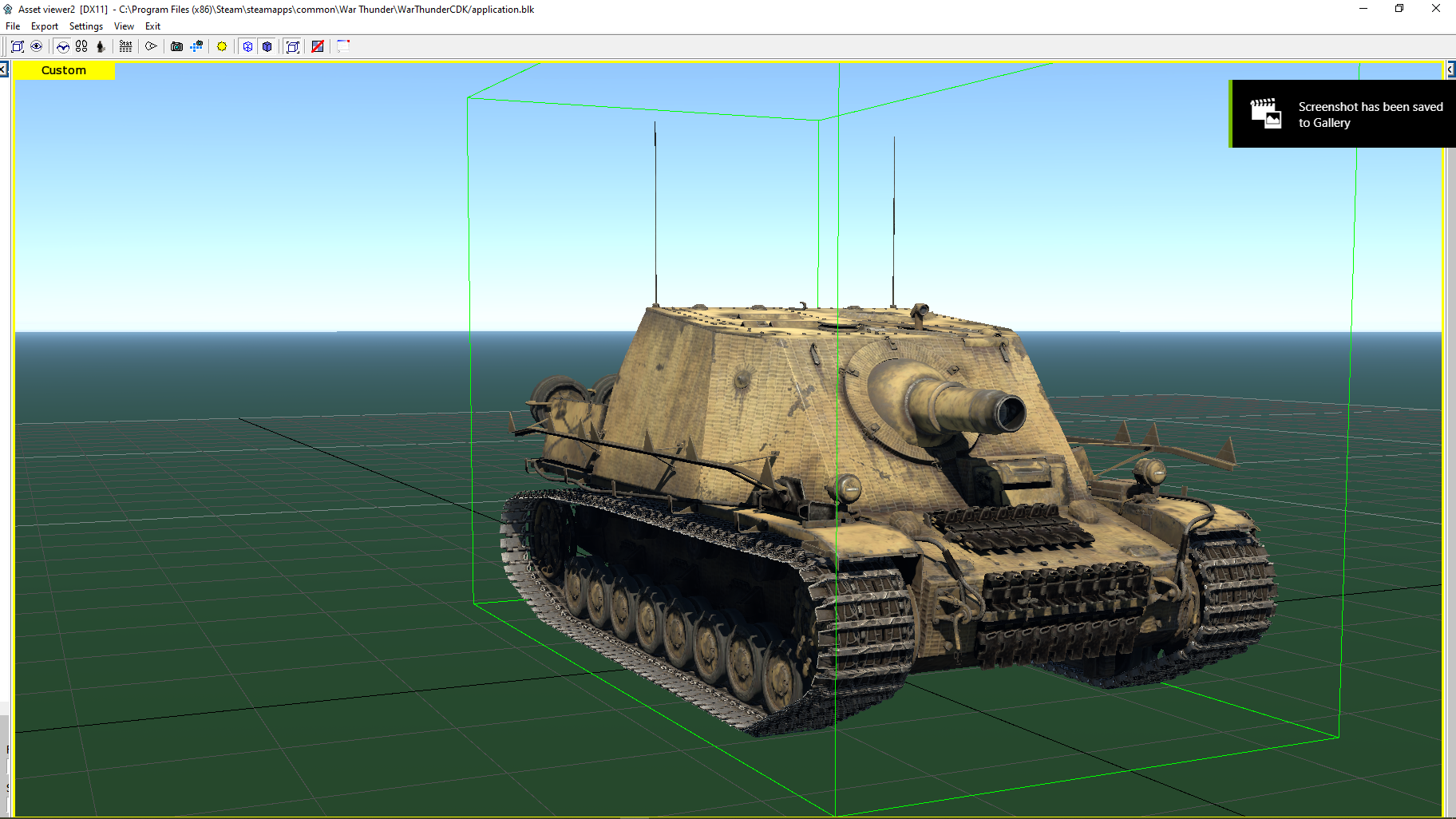Image resolution: width=1456 pixels, height=819 pixels.
Task: Click the zoom-and-center box icon
Action: point(18,46)
